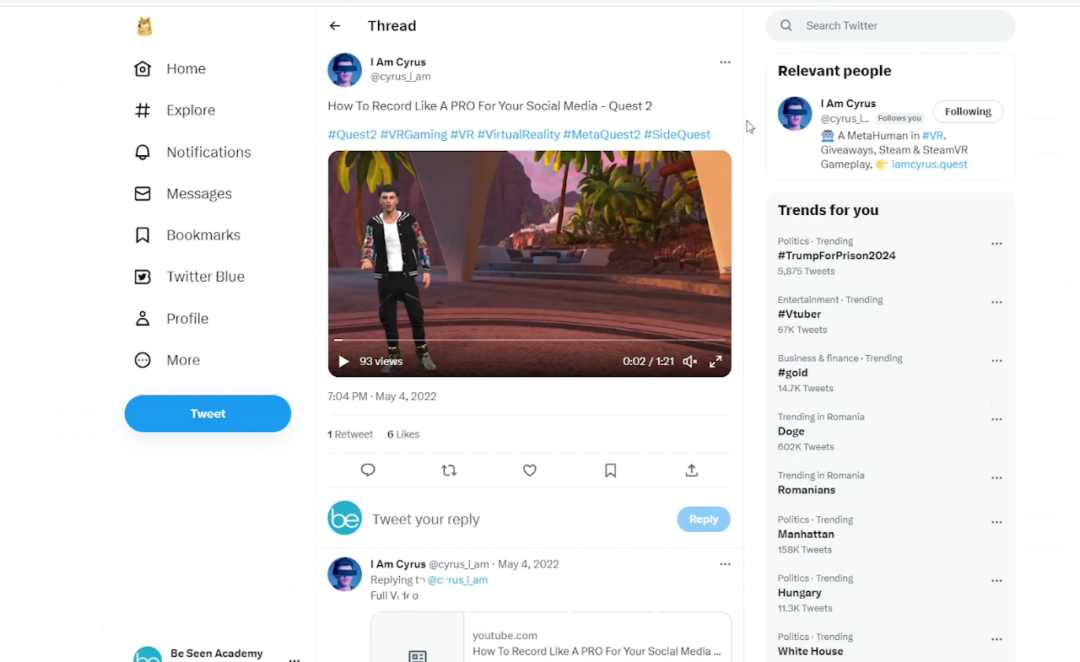Click the Search Twitter input field
The width and height of the screenshot is (1080, 662).
tap(900, 26)
